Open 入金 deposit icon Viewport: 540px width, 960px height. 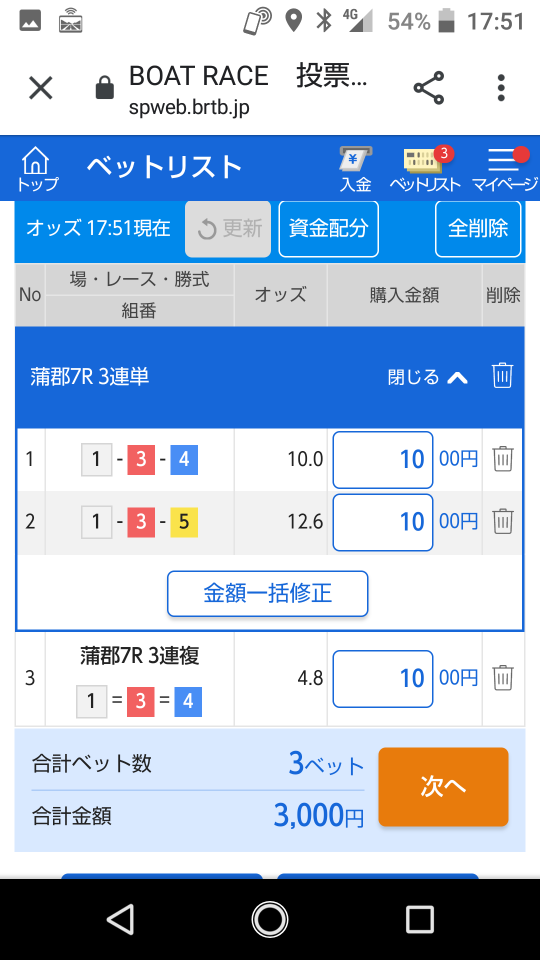point(356,169)
